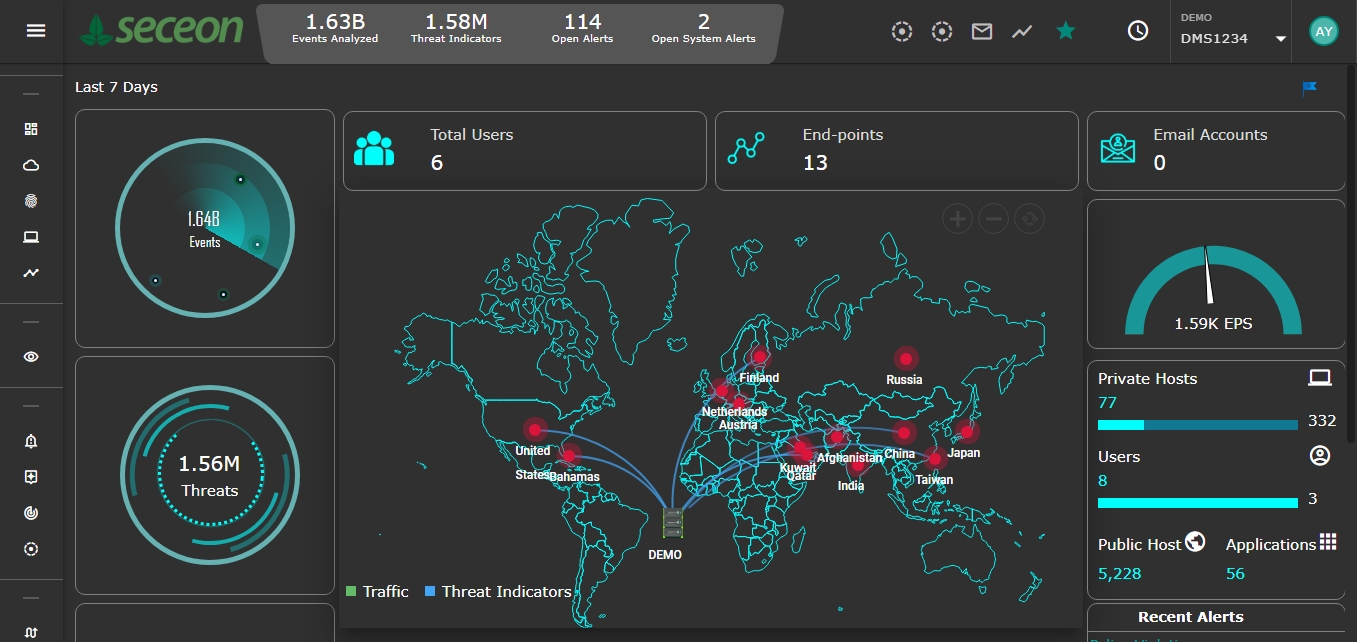Image resolution: width=1357 pixels, height=642 pixels.
Task: Click the DEMO server icon on map
Action: pyautogui.click(x=673, y=525)
